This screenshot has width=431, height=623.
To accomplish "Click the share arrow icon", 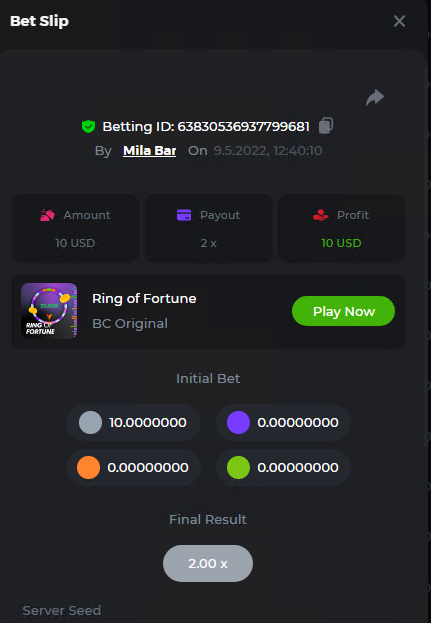I will (x=375, y=97).
